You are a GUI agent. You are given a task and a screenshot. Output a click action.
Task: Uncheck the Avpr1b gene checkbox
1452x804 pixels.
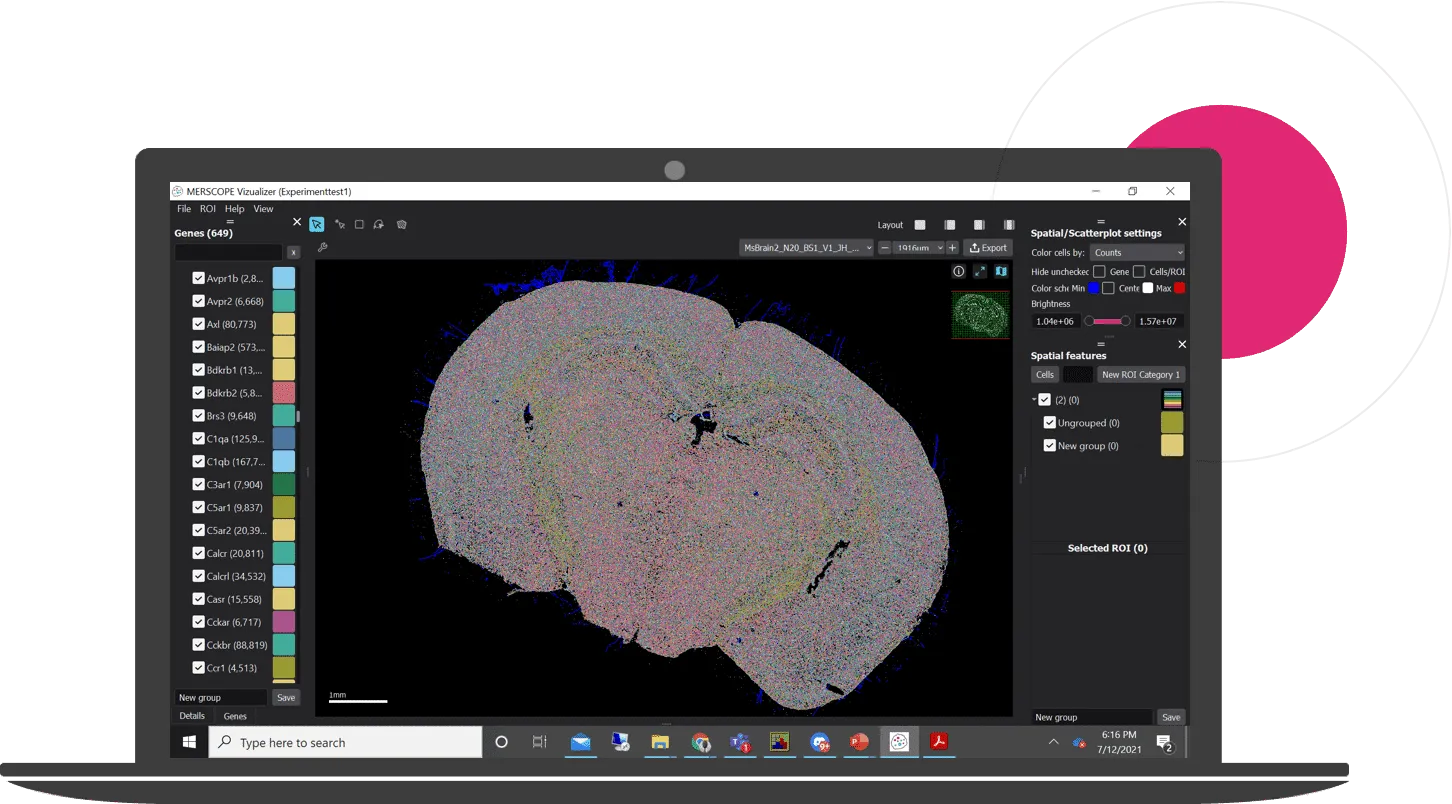coord(198,278)
